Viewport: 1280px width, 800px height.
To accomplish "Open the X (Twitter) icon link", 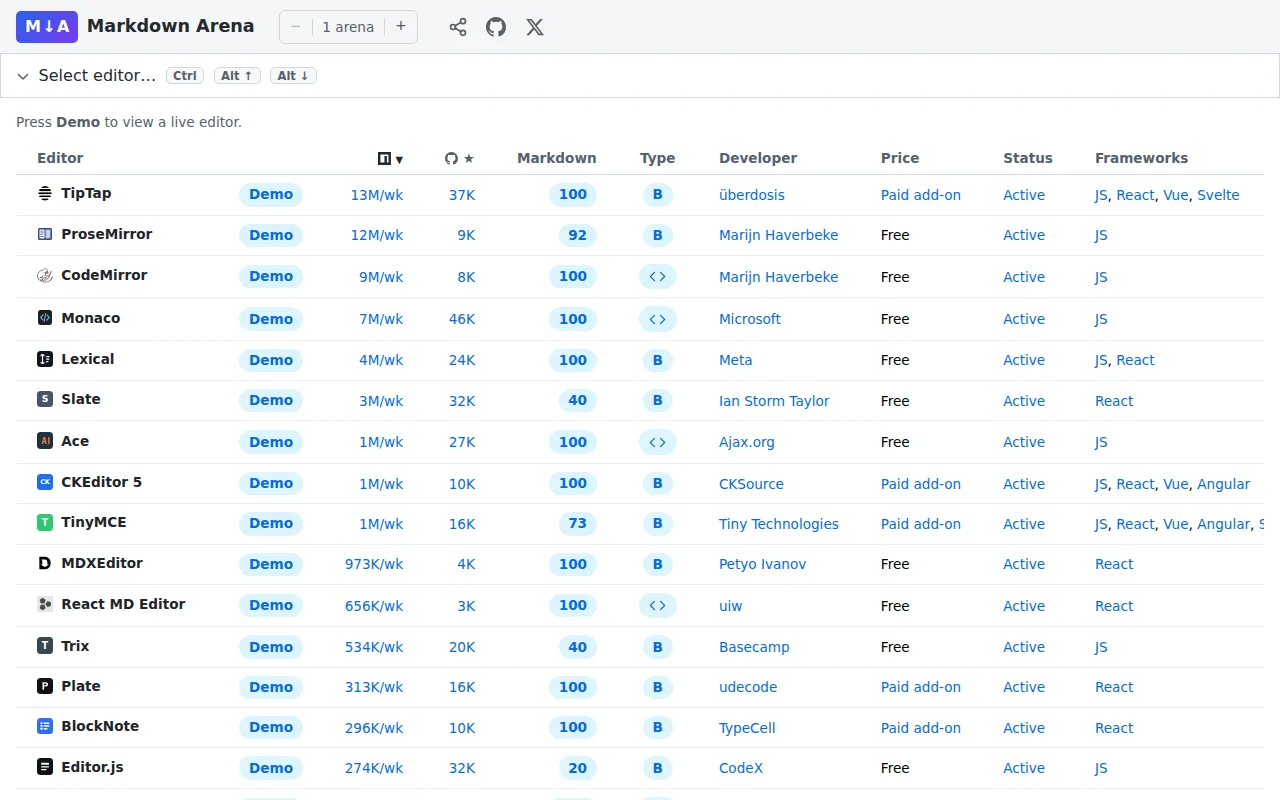I will pyautogui.click(x=535, y=27).
